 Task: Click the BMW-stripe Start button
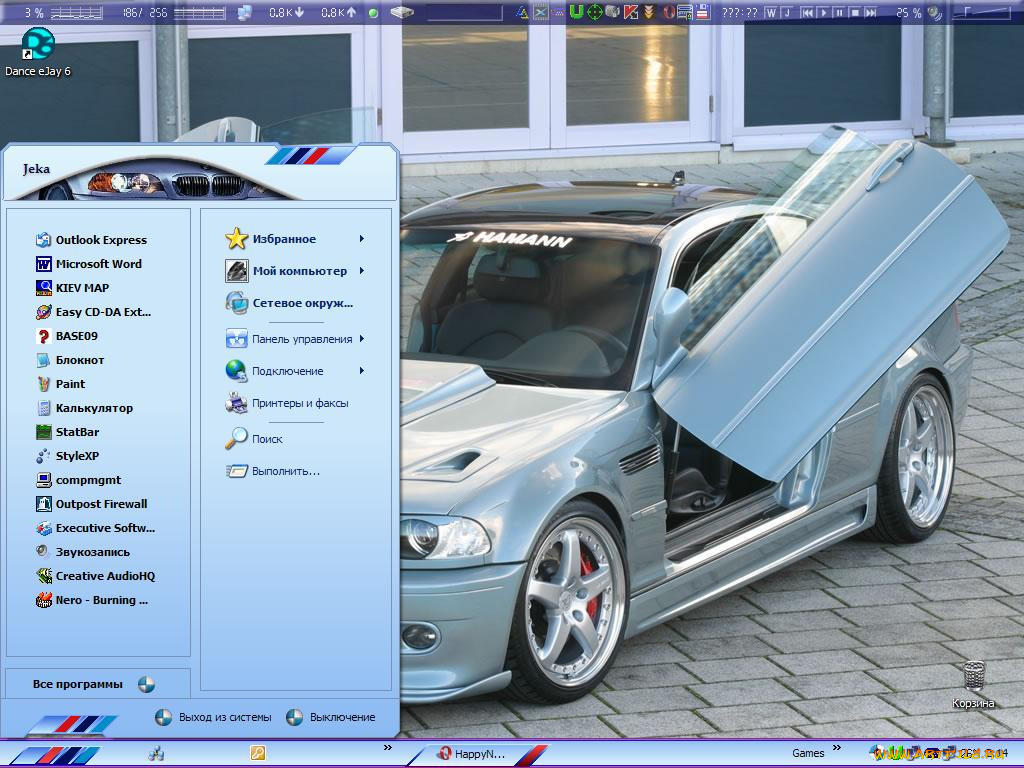coord(56,754)
